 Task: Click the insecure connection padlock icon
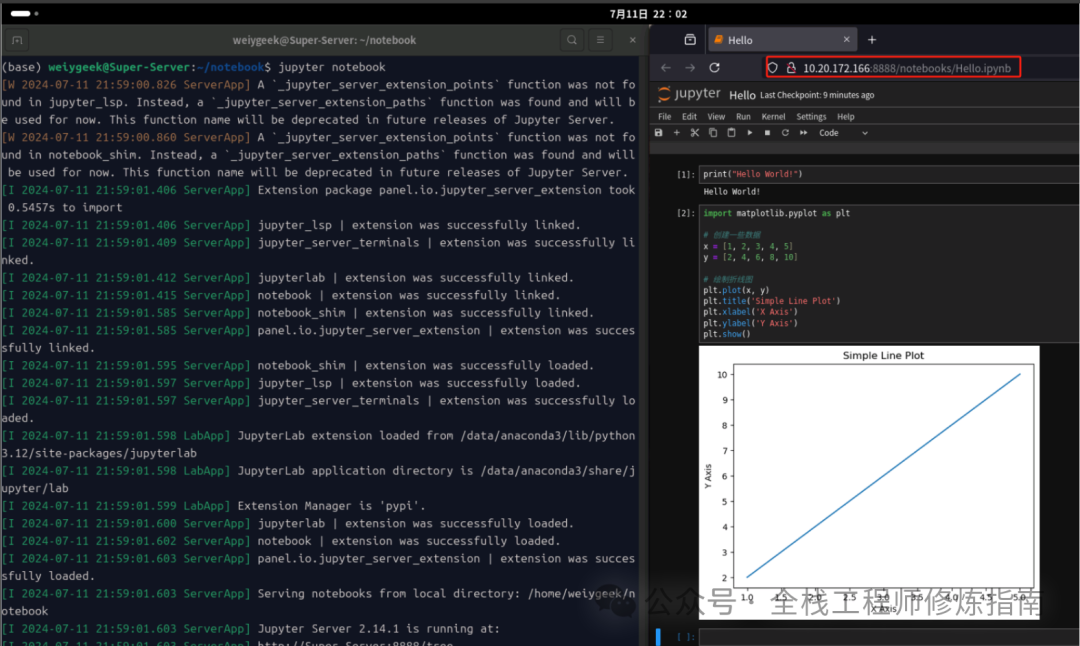[x=791, y=67]
